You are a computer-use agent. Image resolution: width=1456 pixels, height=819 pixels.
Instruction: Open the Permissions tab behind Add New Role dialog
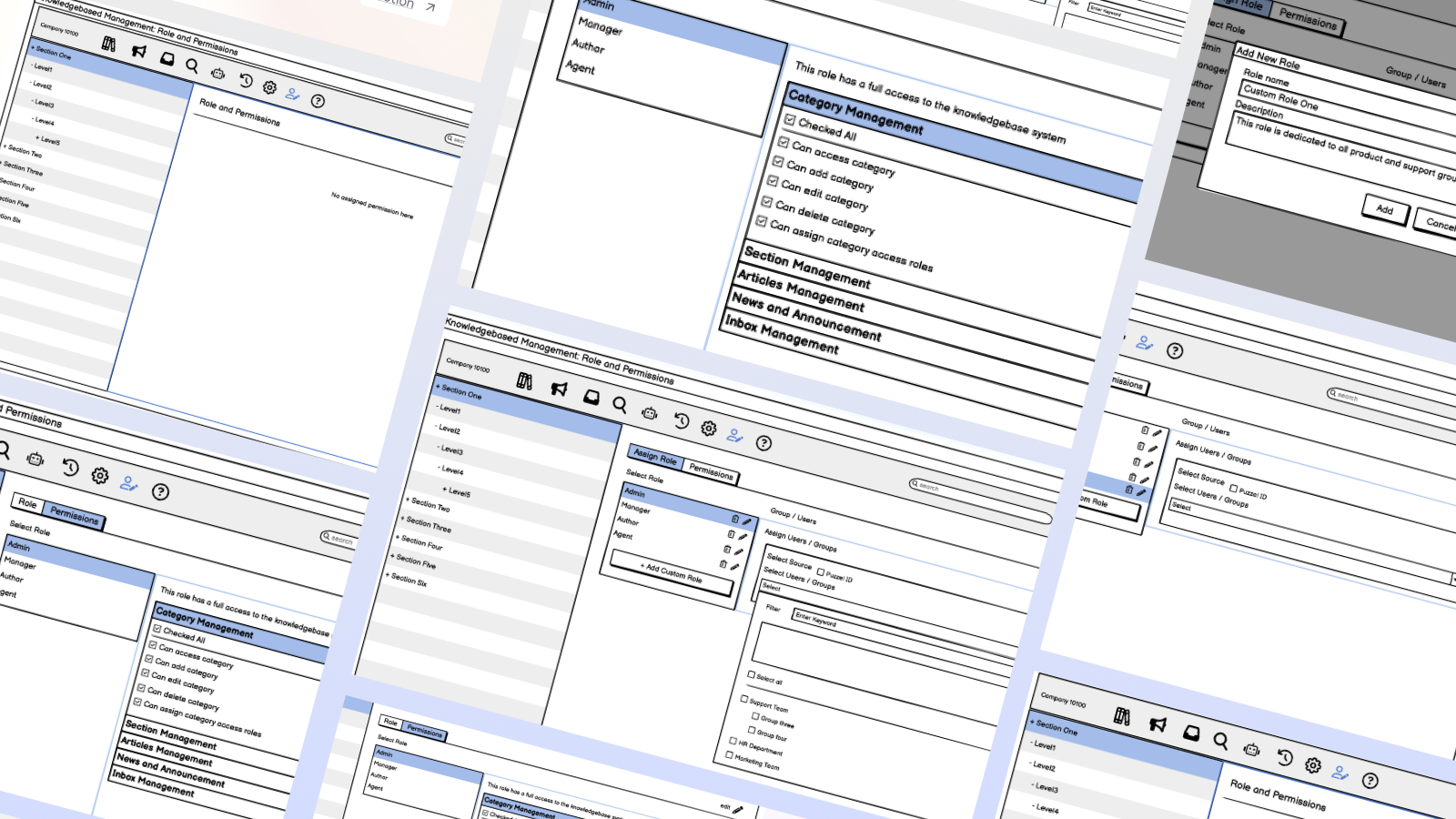[1307, 18]
